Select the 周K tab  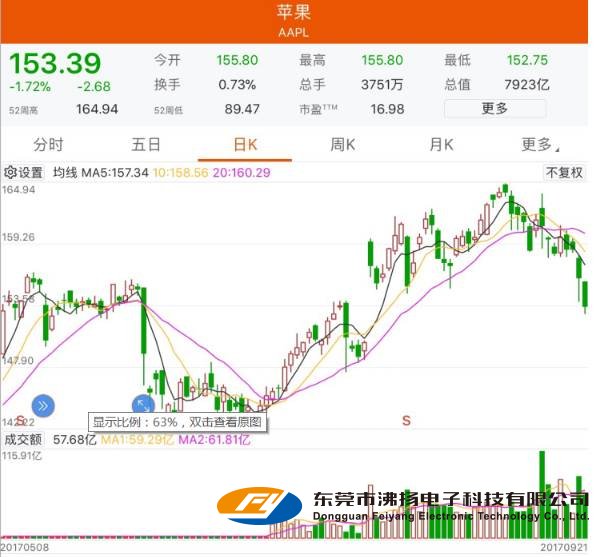(342, 145)
